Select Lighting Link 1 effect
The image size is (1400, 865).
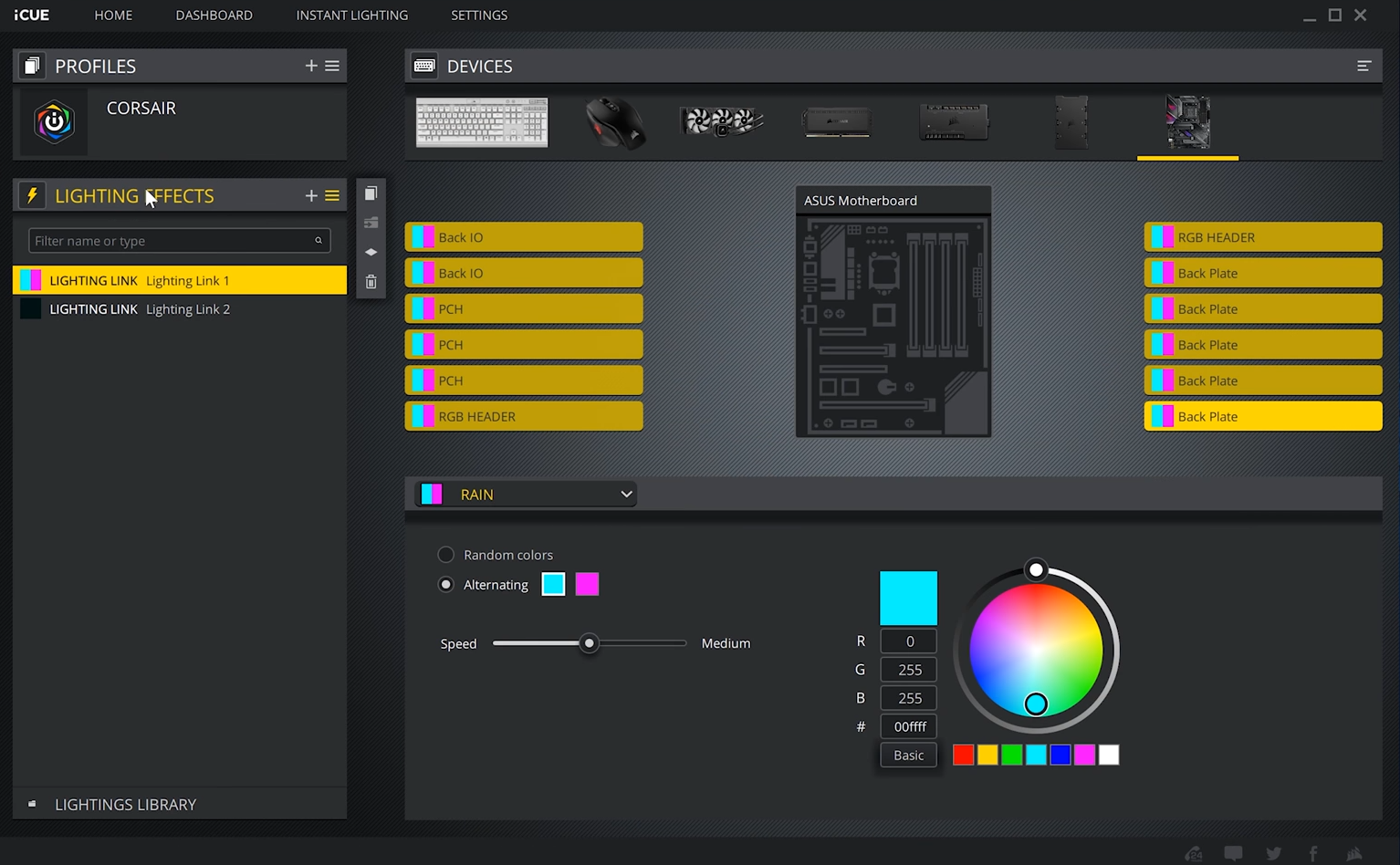coord(180,280)
